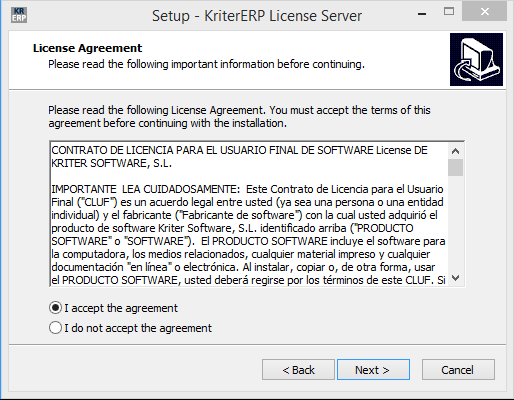
Task: Close the KriterERP License Server setup
Action: (485, 12)
